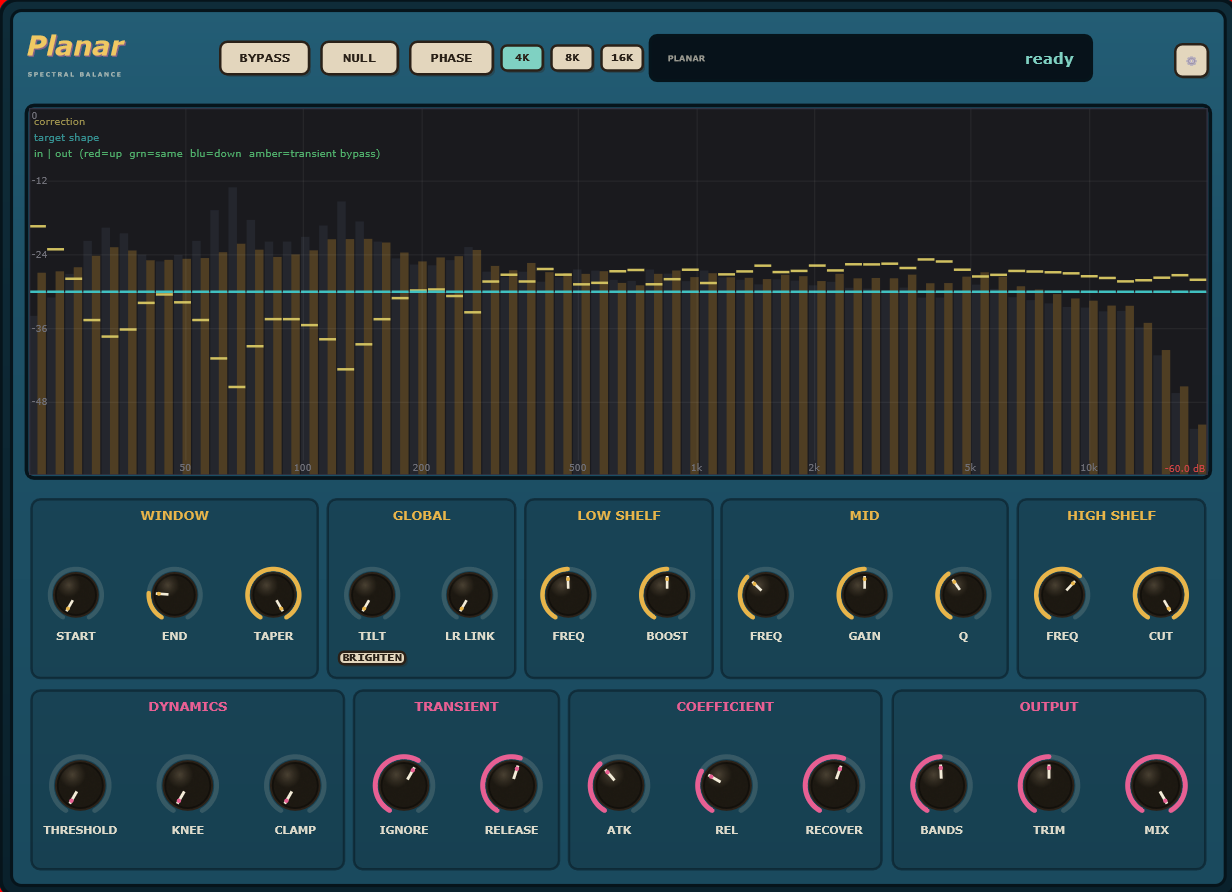This screenshot has width=1232, height=892.
Task: Toggle the PHASE button
Action: pyautogui.click(x=451, y=58)
